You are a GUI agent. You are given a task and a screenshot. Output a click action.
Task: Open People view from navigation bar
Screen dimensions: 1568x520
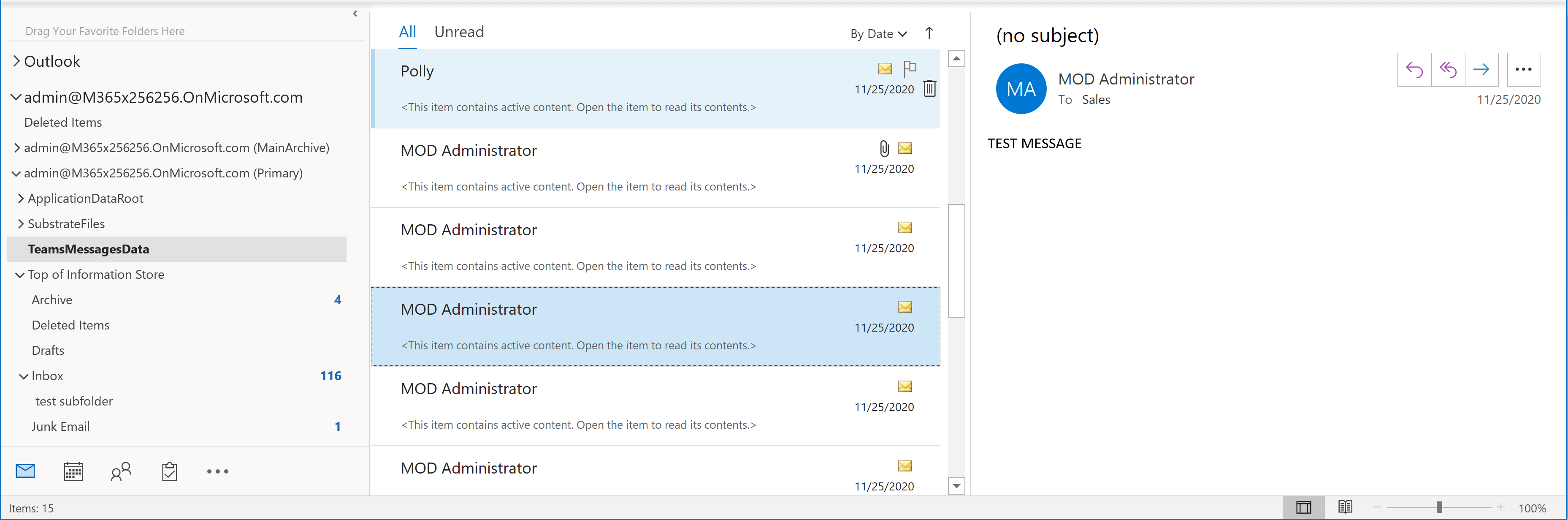(121, 471)
